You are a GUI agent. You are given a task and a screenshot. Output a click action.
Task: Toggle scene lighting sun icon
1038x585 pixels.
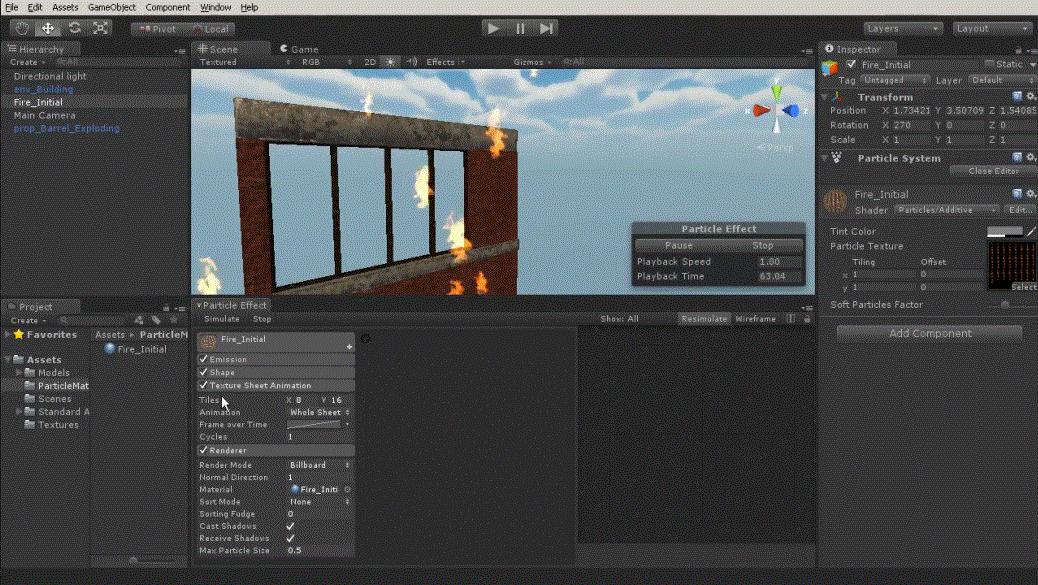391,62
